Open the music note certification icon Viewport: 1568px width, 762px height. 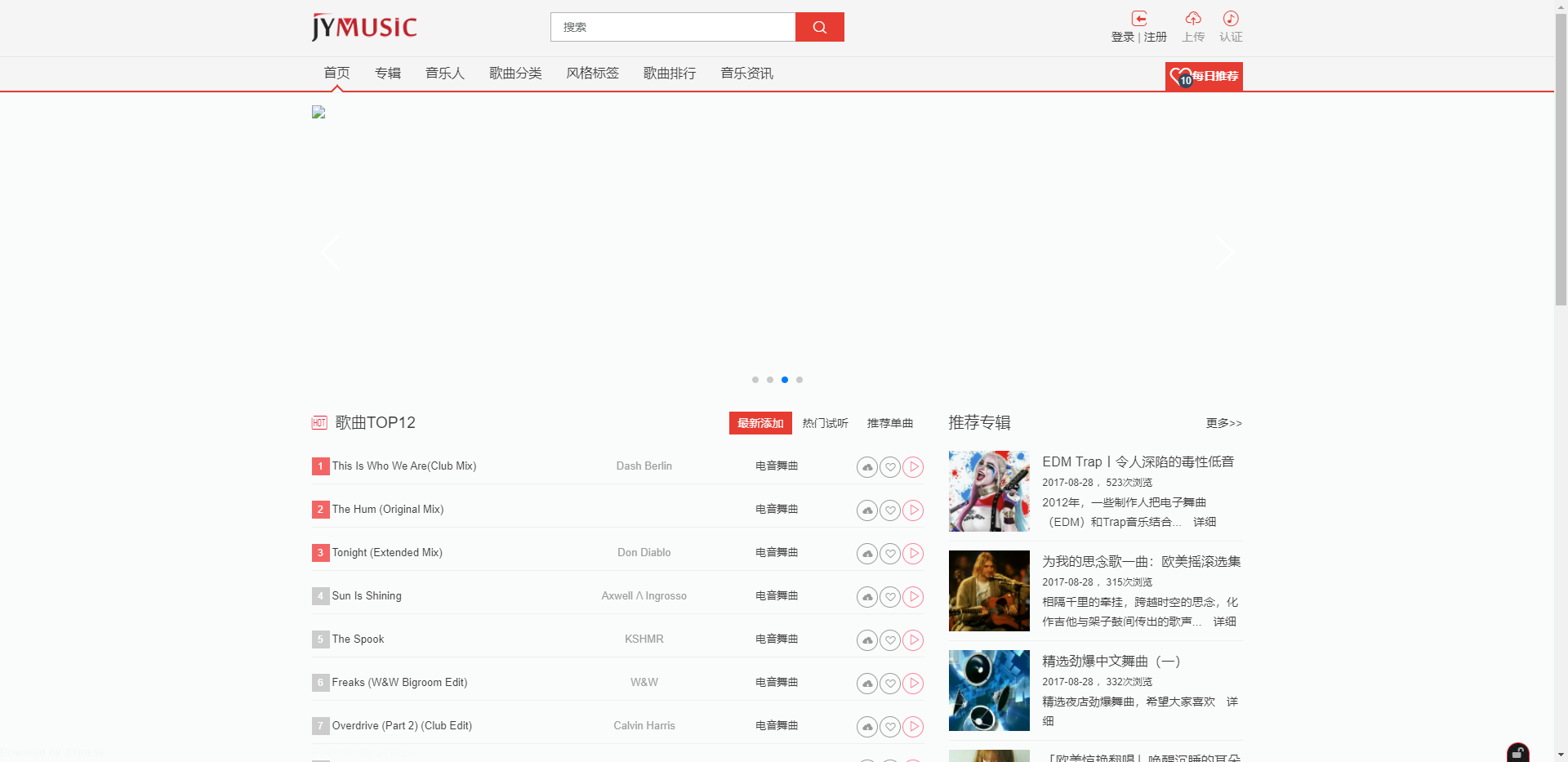[1231, 19]
